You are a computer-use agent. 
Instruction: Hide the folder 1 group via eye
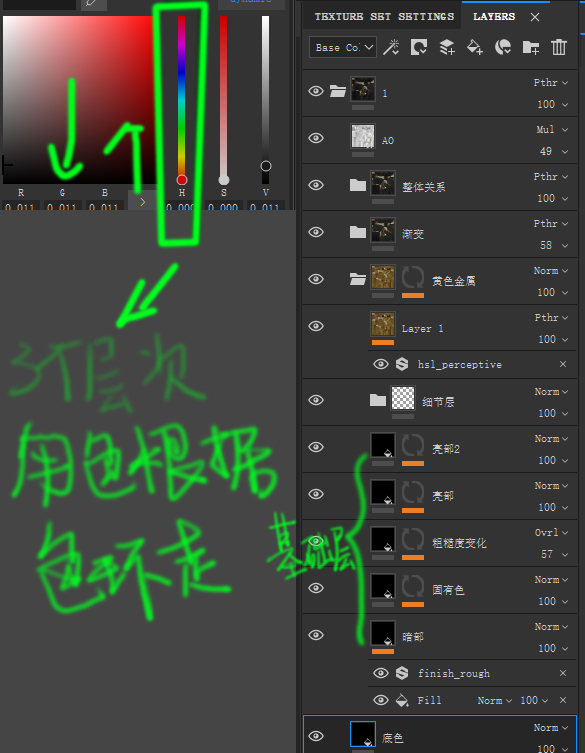[316, 91]
